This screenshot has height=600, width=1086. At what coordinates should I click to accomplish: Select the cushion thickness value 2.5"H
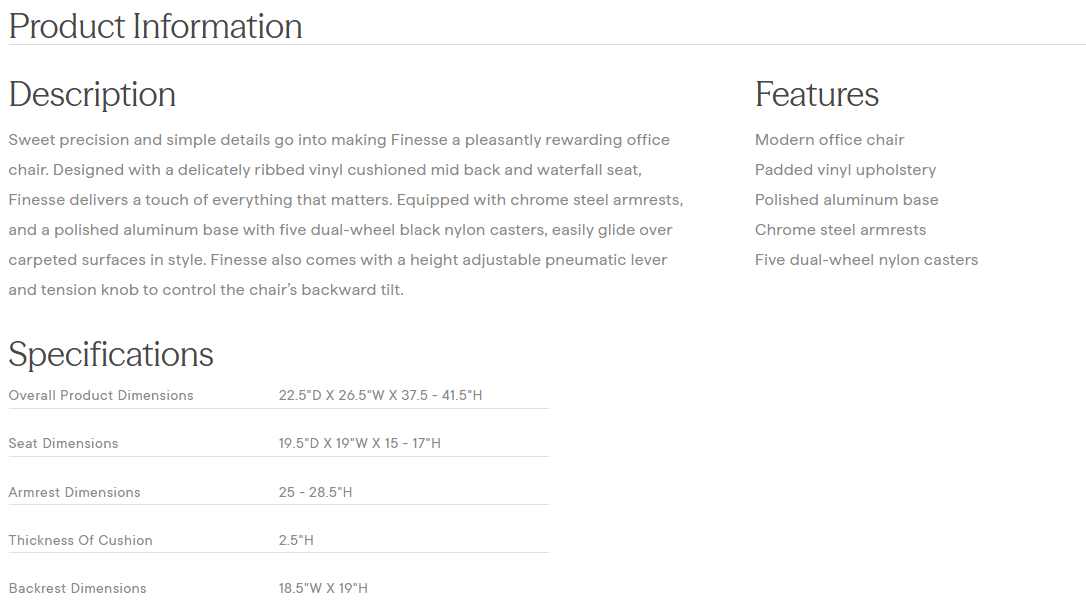[296, 541]
